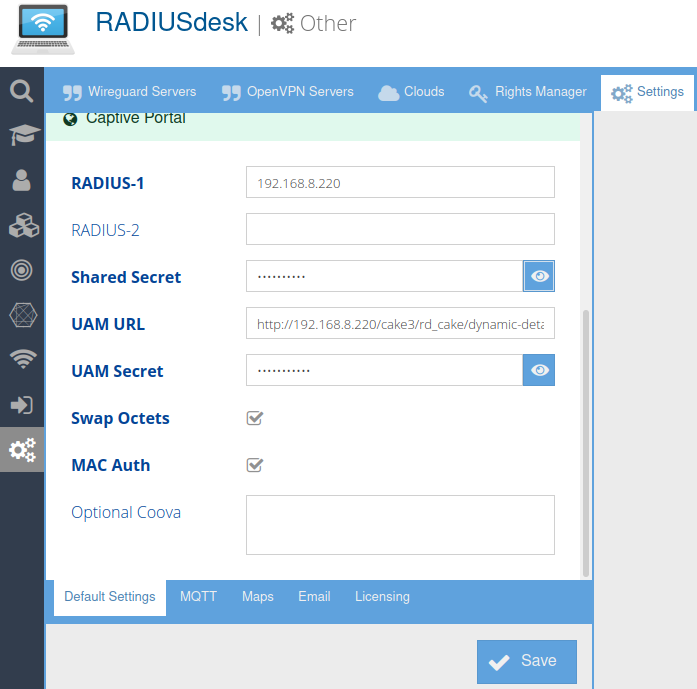Click the Optional Coova text area
The height and width of the screenshot is (689, 697).
pyautogui.click(x=400, y=525)
